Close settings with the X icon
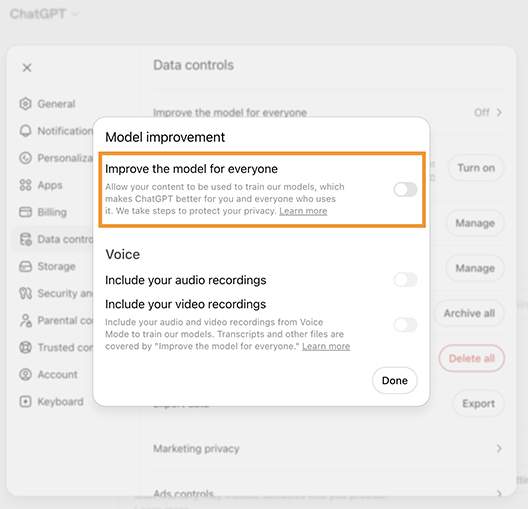This screenshot has width=528, height=509. (x=27, y=68)
